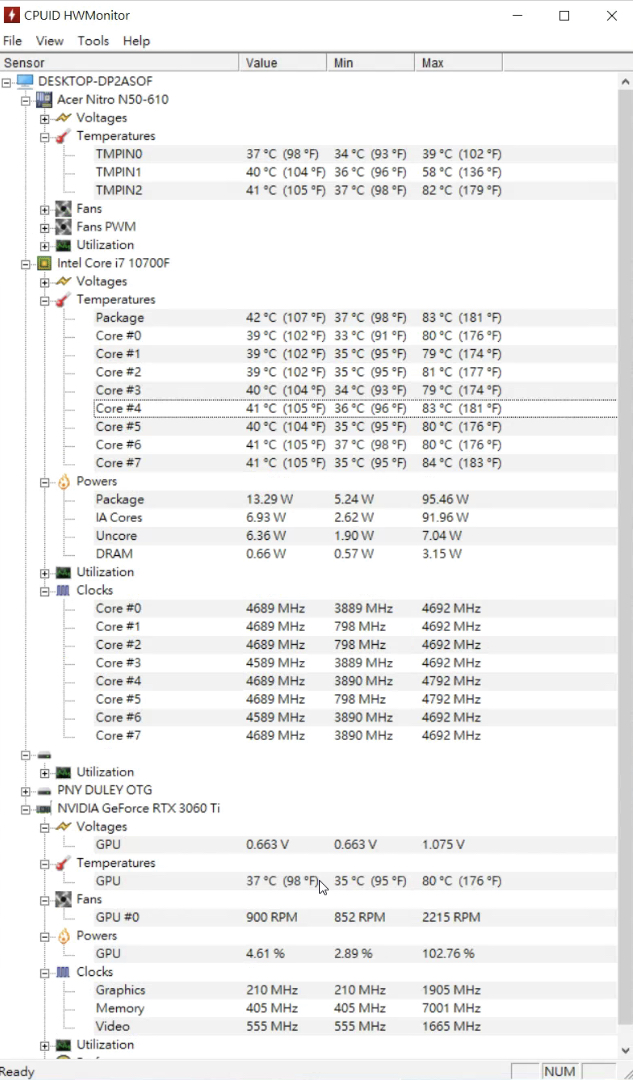Click the Acer Nitro N50-610 motherboard icon
Viewport: 633px width, 1080px height.
tap(44, 99)
